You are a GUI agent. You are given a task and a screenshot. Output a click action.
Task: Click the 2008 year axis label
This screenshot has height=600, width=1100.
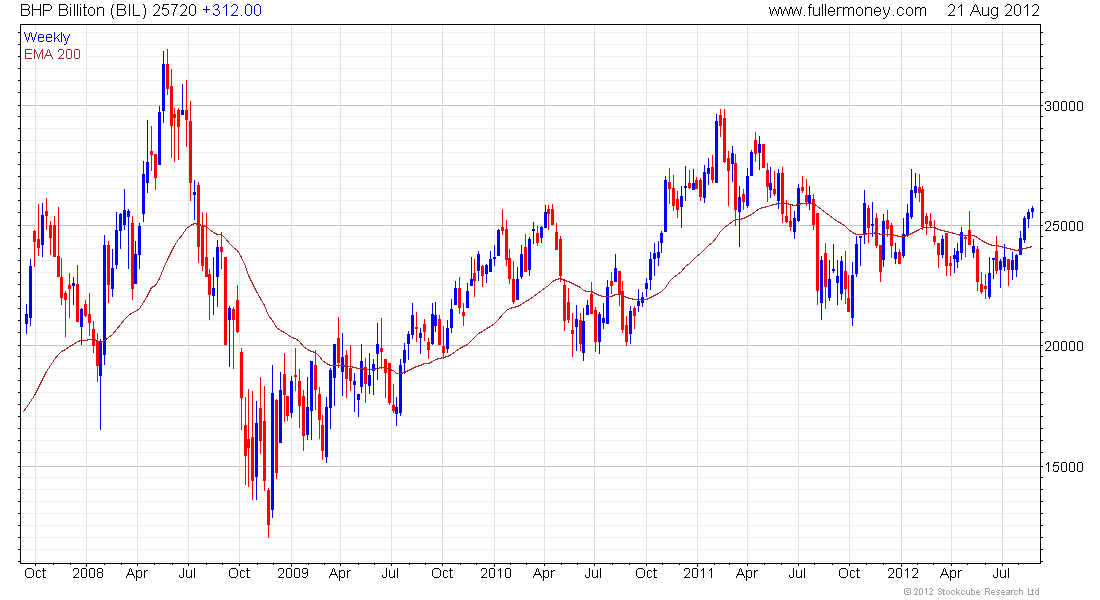tap(88, 573)
